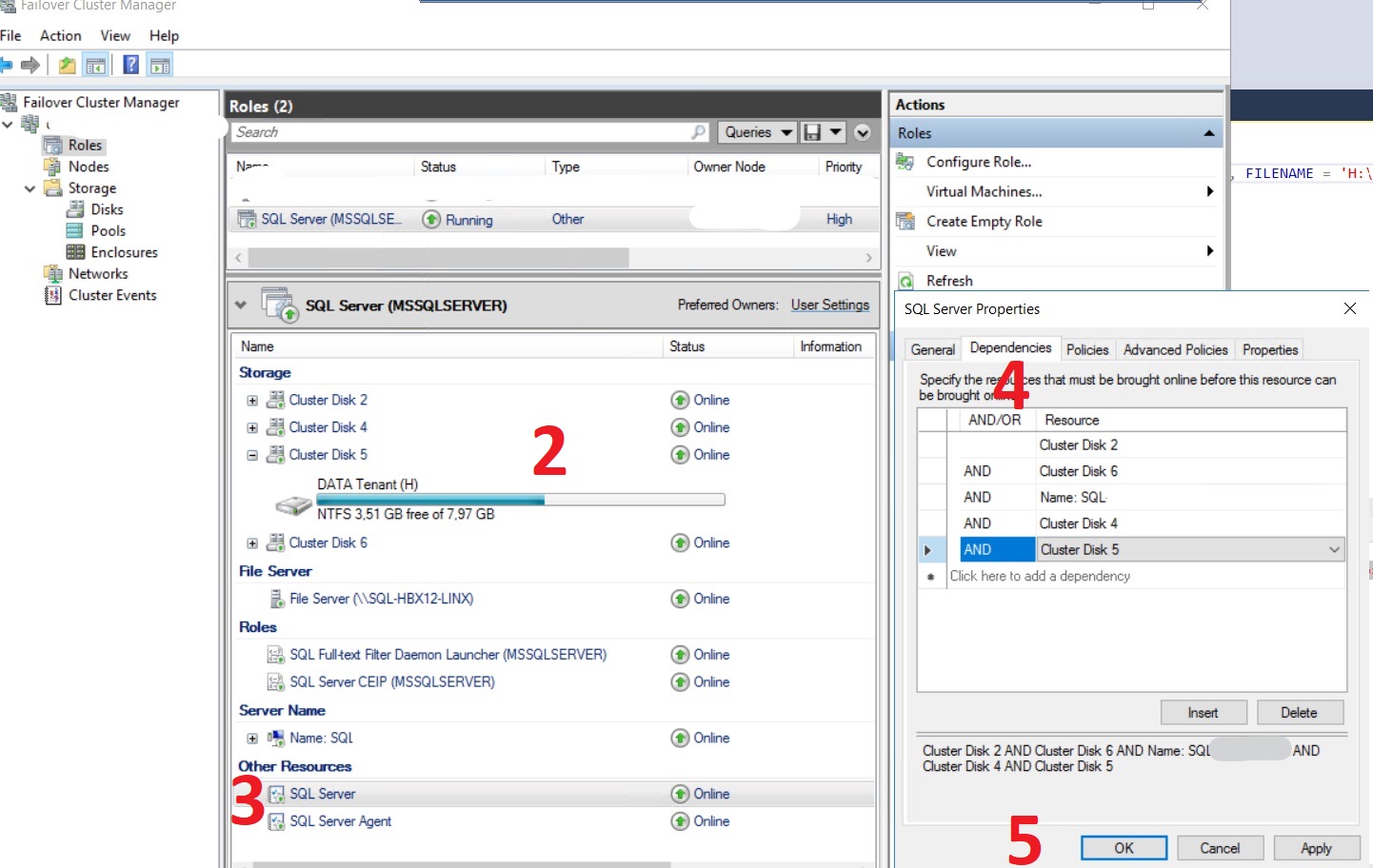
Task: Select Networks in the console tree
Action: point(98,273)
